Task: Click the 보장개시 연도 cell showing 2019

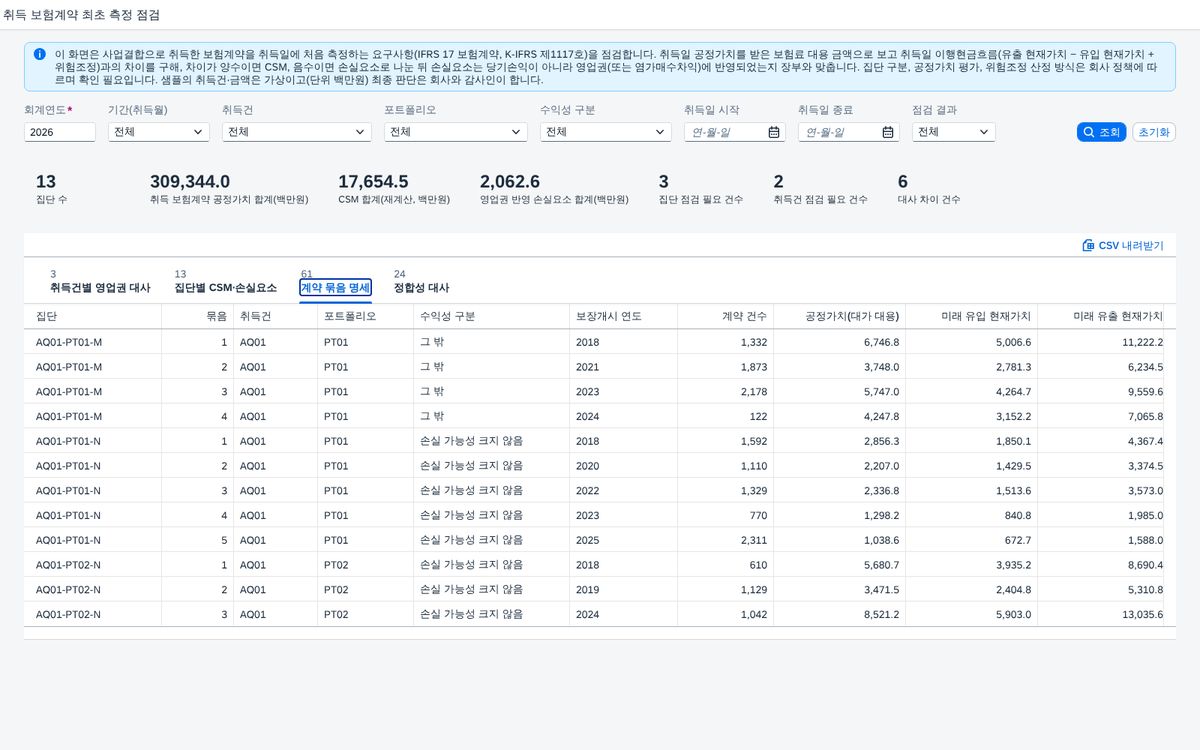Action: tap(624, 590)
